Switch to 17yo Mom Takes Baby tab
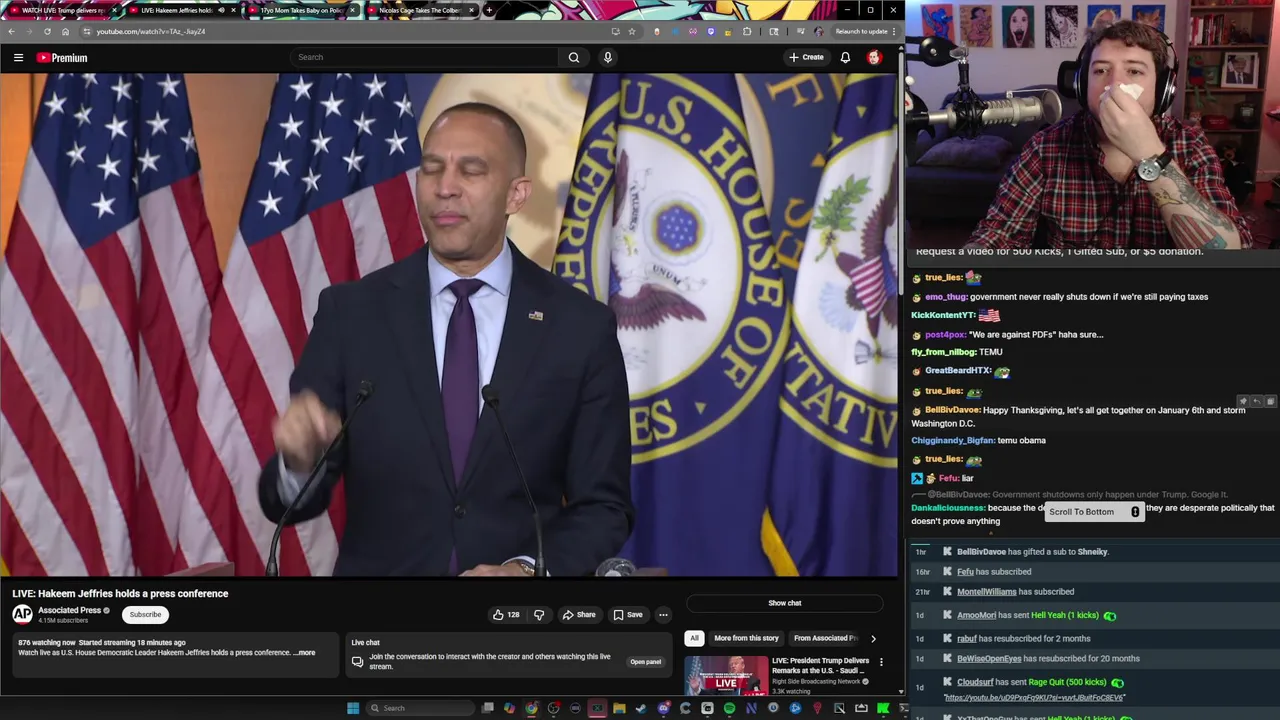Viewport: 1280px width, 720px height. [303, 10]
